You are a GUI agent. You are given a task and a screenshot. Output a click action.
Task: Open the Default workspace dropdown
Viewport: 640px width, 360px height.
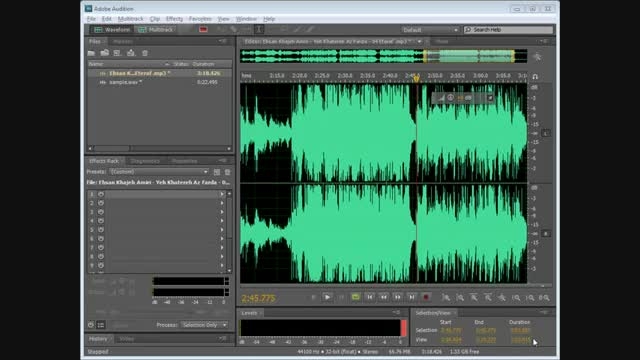tap(430, 30)
